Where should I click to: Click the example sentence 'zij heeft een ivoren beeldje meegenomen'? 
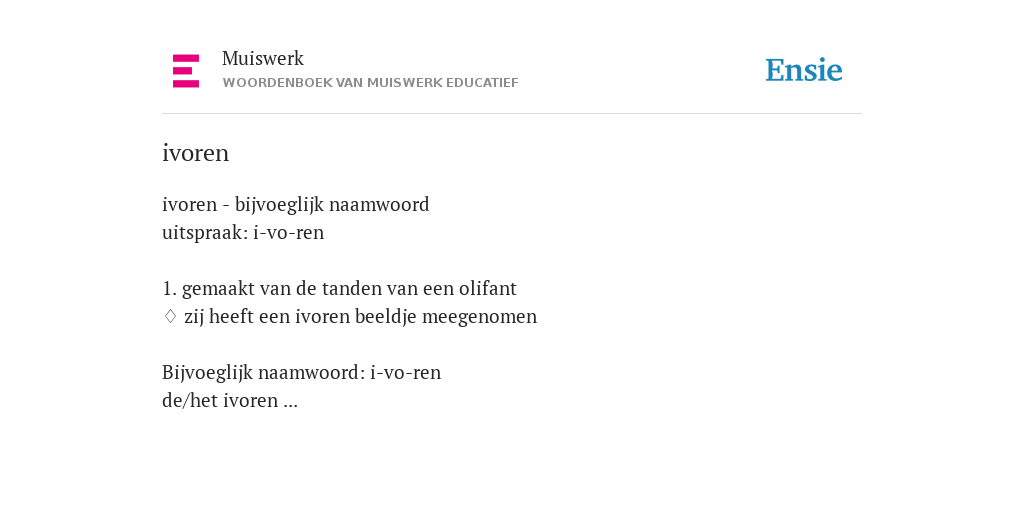(360, 316)
